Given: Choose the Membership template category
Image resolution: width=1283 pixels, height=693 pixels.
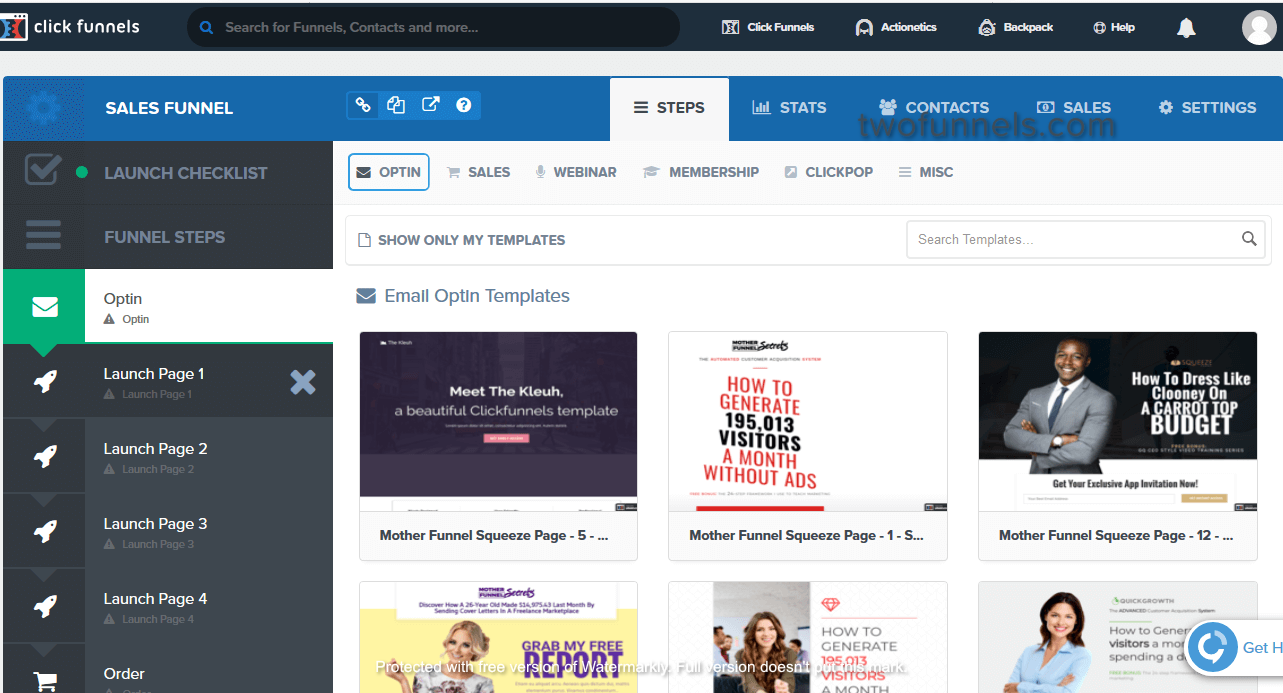Looking at the screenshot, I should click(700, 172).
